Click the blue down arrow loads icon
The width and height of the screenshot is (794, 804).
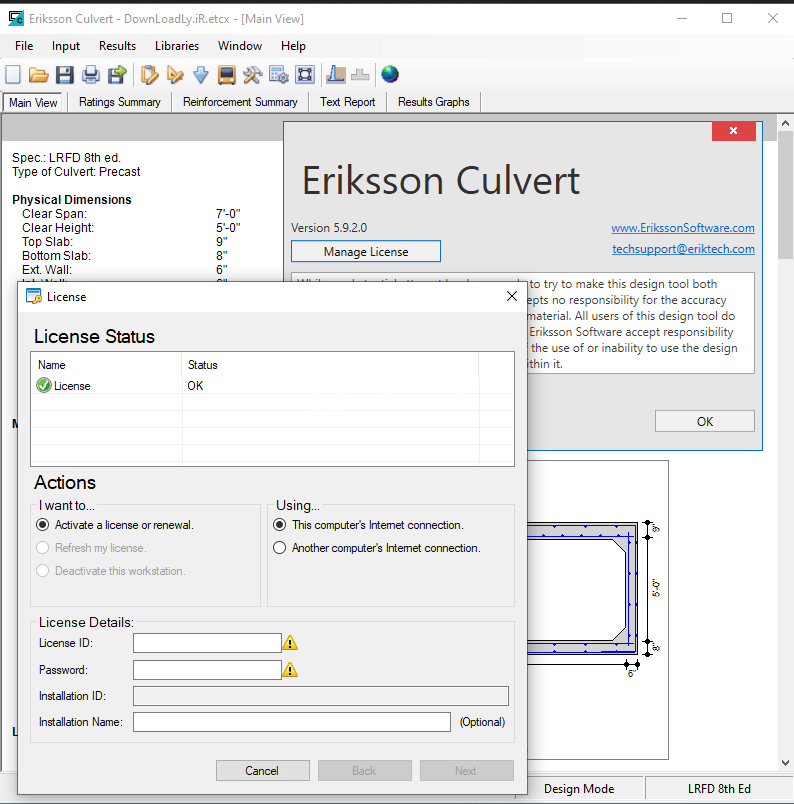pyautogui.click(x=201, y=75)
